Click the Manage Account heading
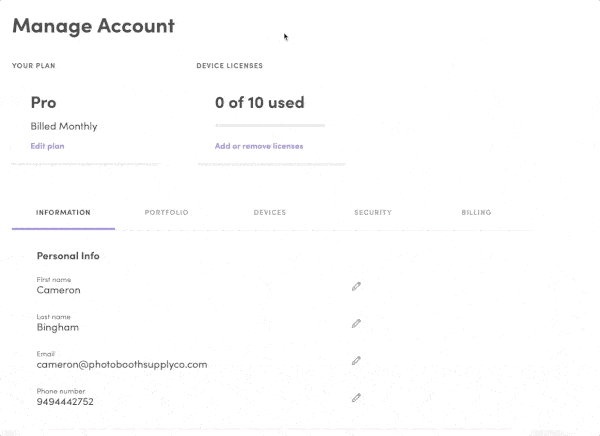 point(94,26)
